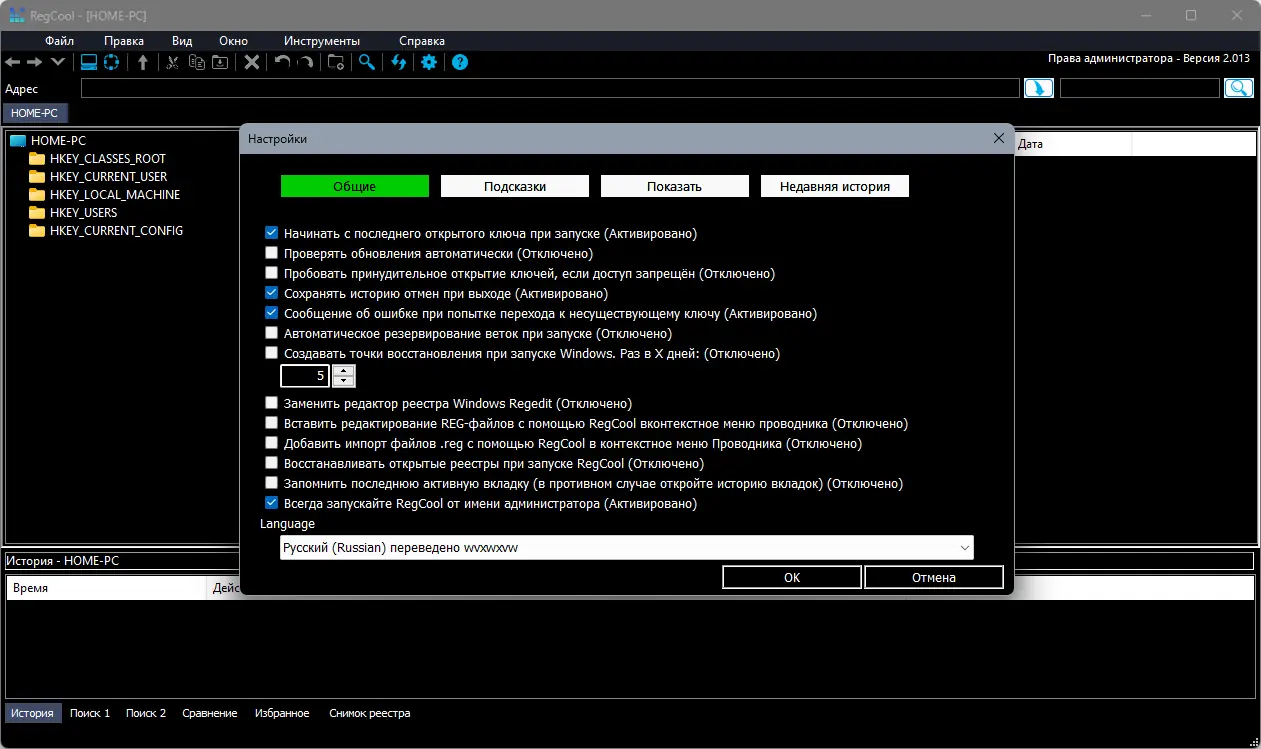Toggle replacing Windows Regedit checkbox
The height and width of the screenshot is (749, 1261).
(x=271, y=403)
